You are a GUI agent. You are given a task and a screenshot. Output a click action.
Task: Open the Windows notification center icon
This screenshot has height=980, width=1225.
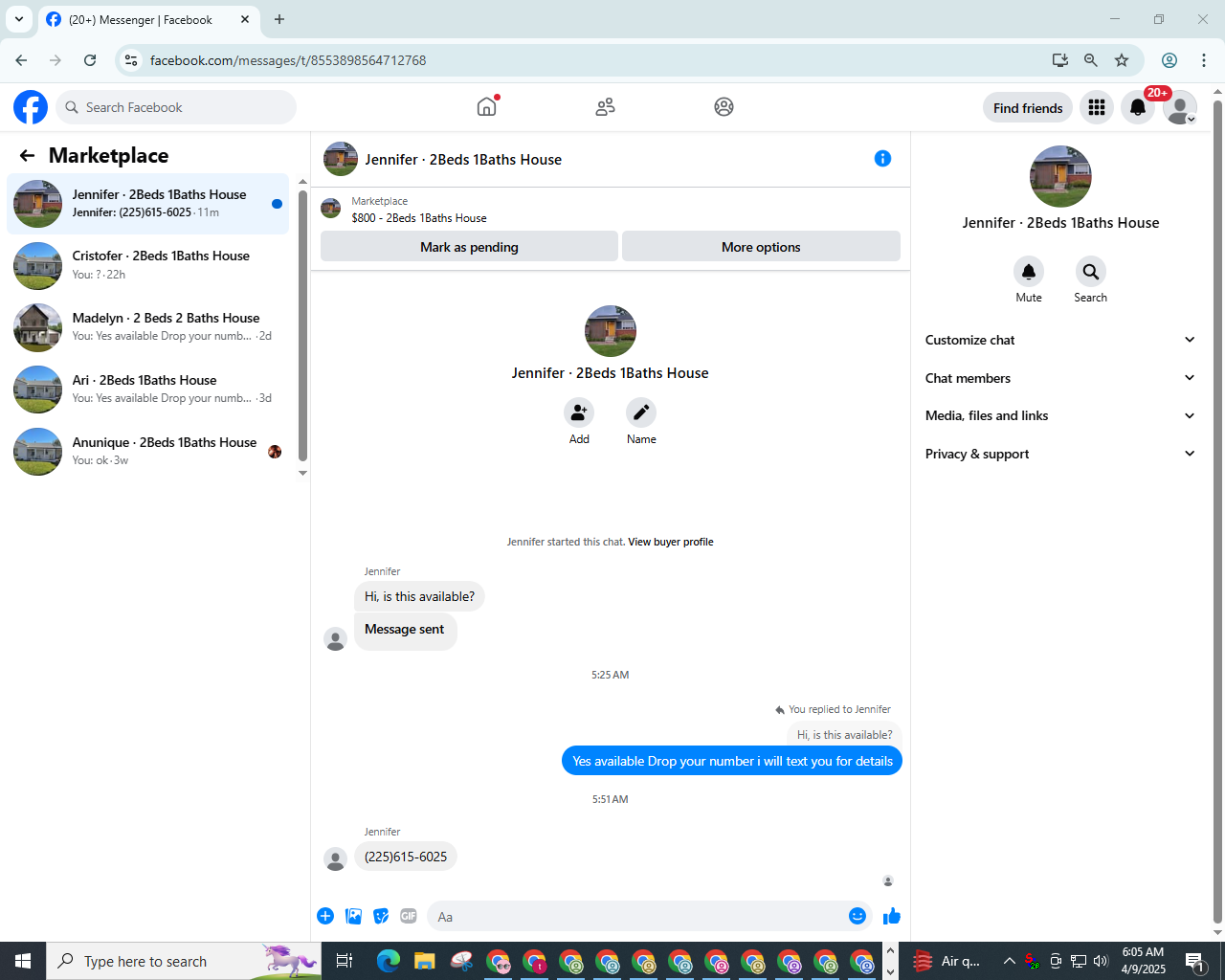point(1194,961)
